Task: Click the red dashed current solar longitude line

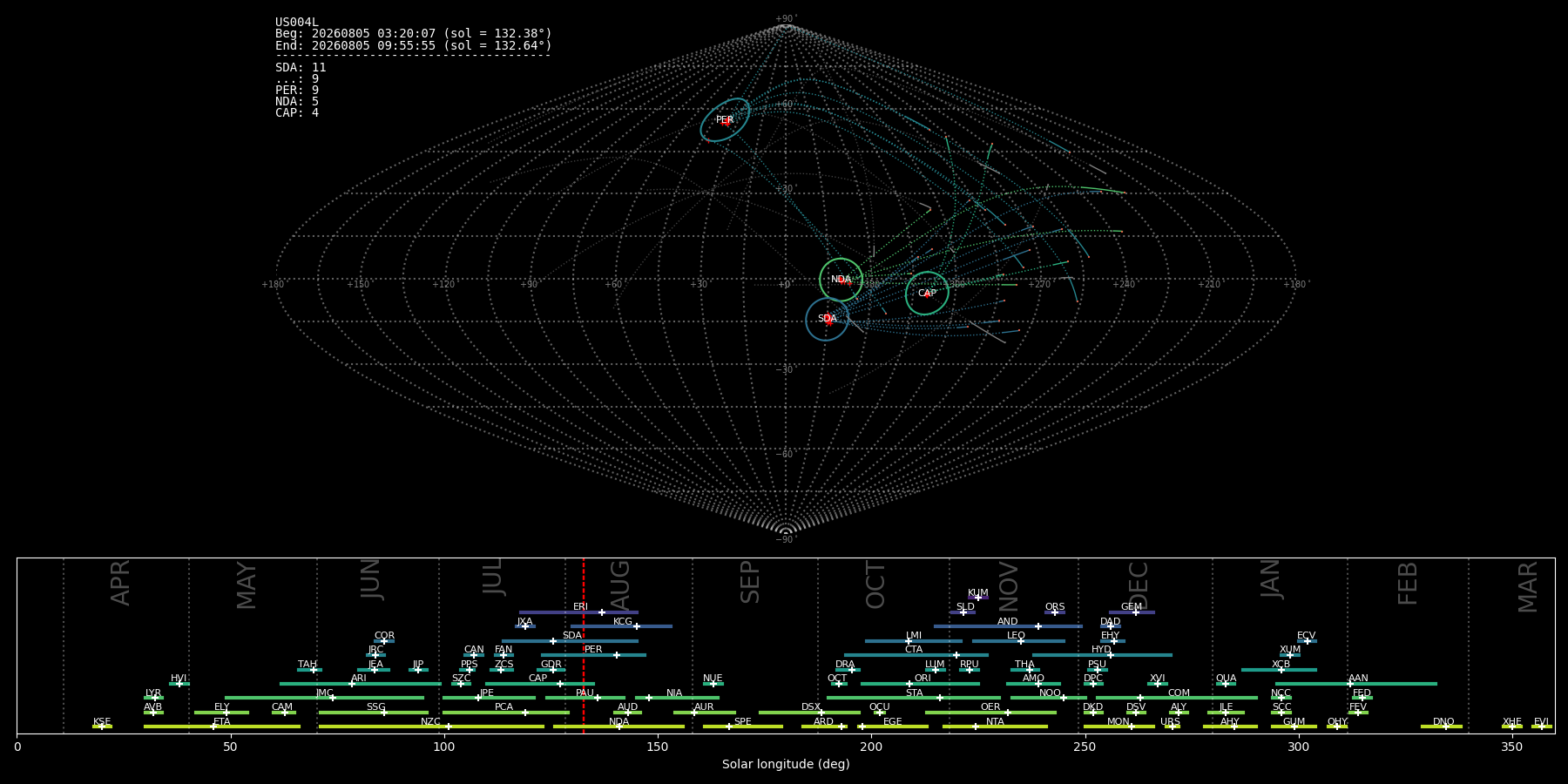Action: pos(584,645)
